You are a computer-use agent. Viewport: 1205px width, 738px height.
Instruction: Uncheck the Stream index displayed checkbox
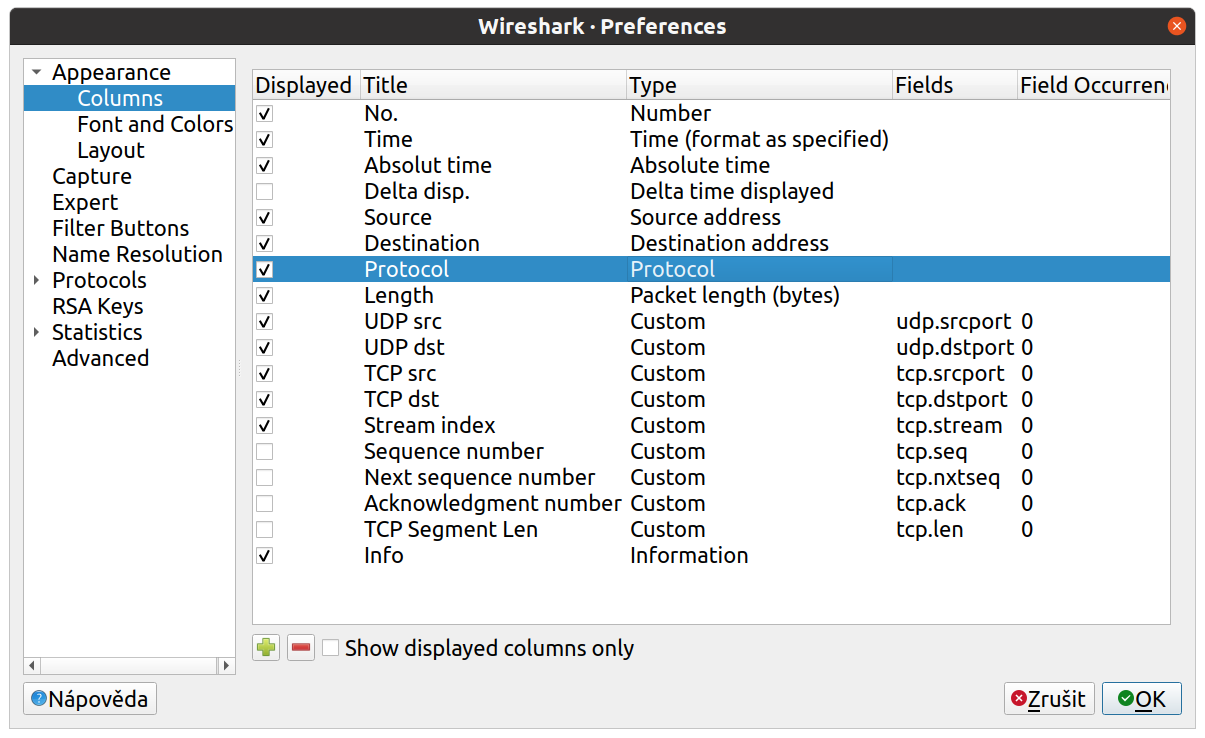coord(265,425)
